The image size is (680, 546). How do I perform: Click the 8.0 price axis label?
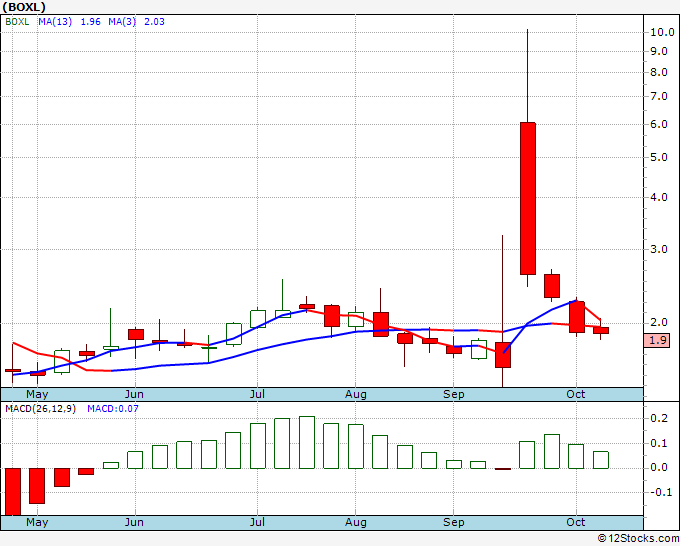point(659,72)
